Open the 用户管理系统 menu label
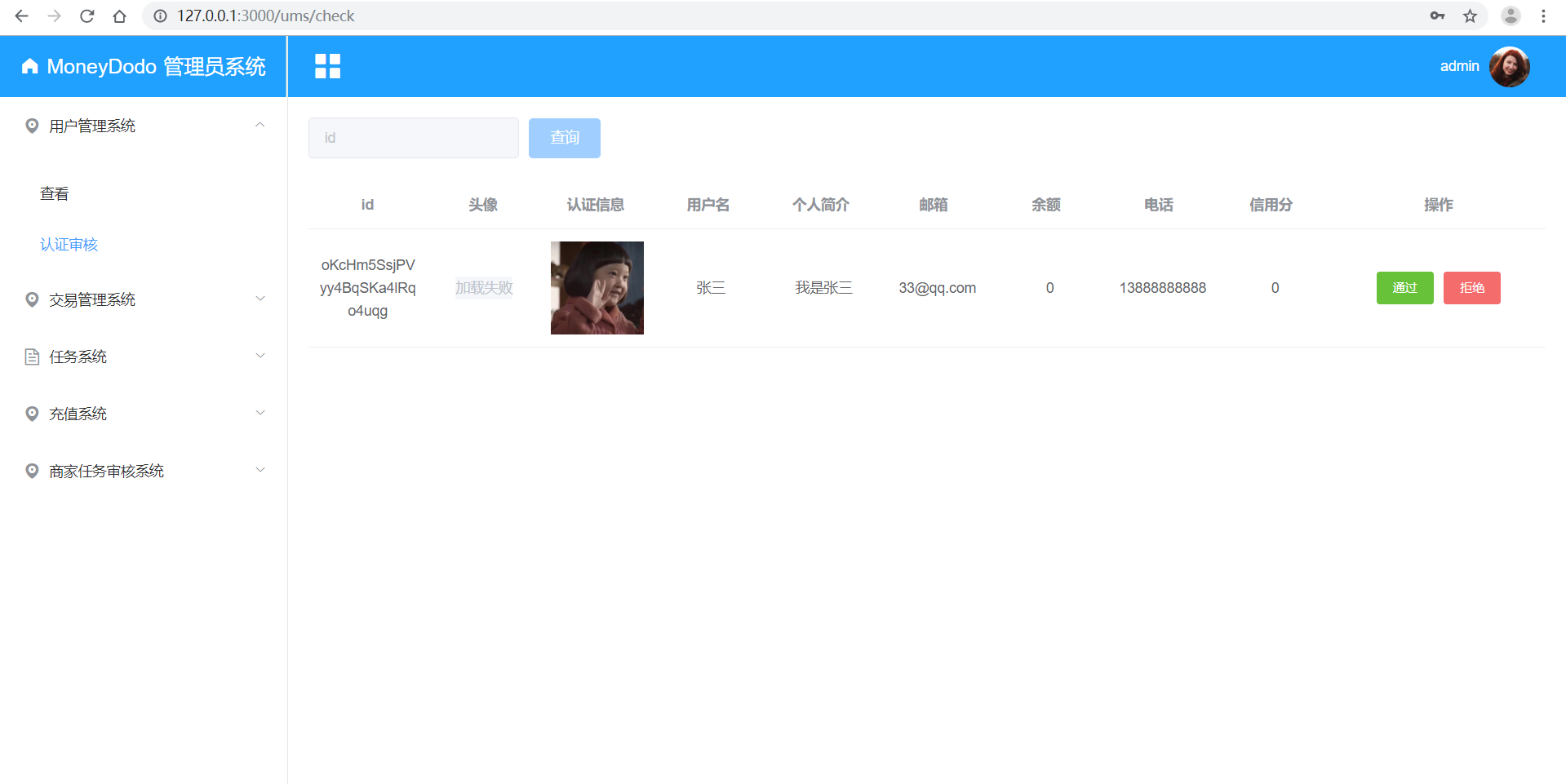 92,126
